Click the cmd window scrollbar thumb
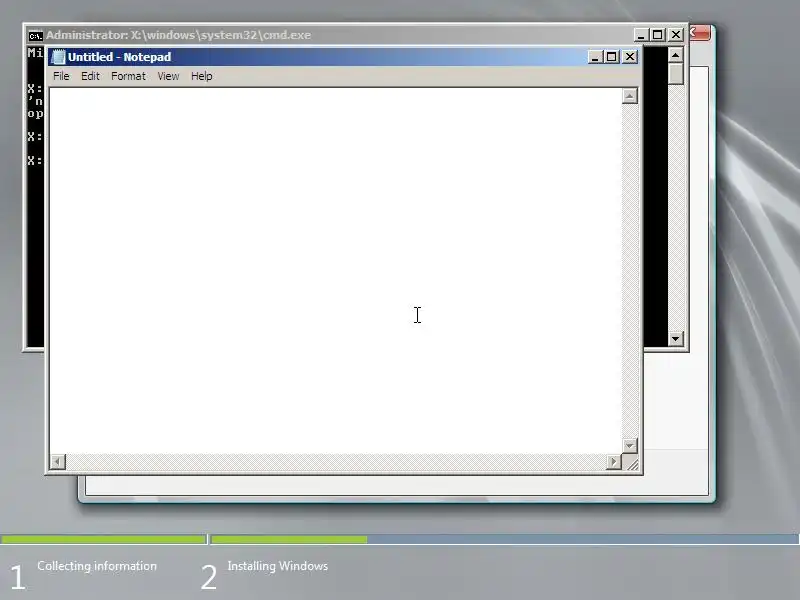Image resolution: width=800 pixels, height=600 pixels. 676,73
